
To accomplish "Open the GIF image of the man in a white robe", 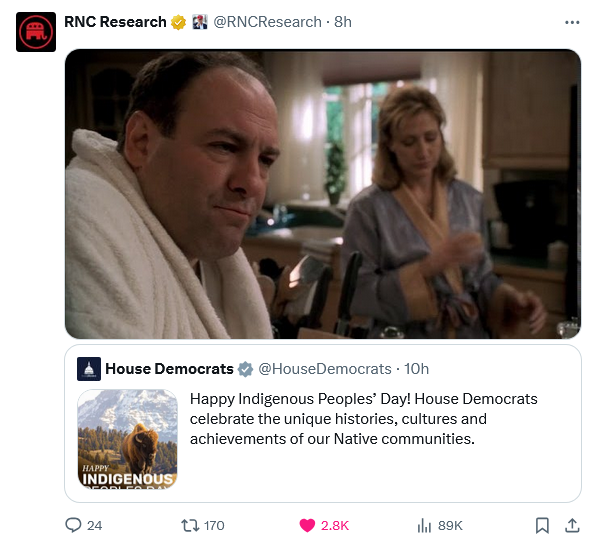I will click(323, 194).
